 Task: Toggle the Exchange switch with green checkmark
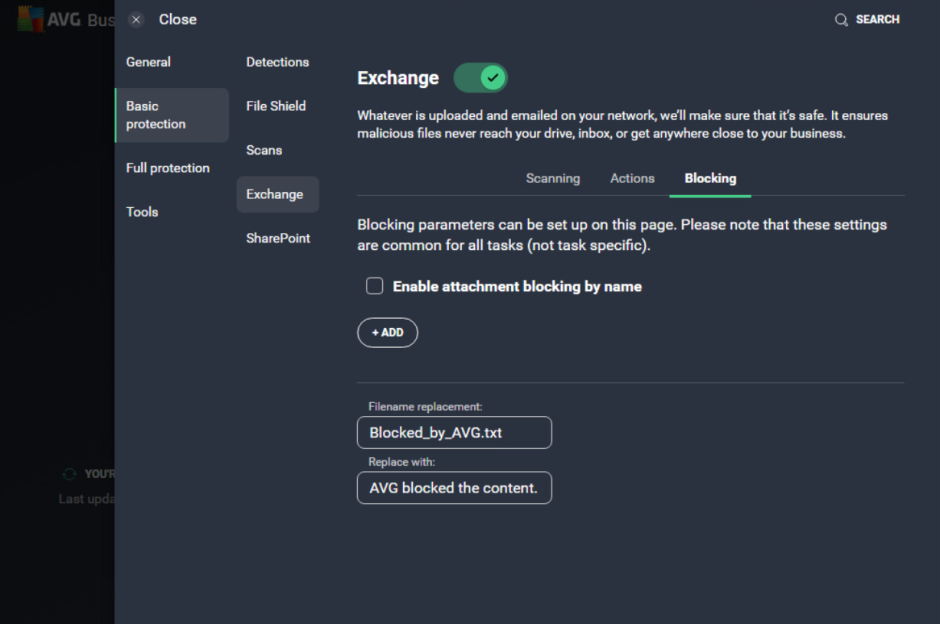[479, 77]
